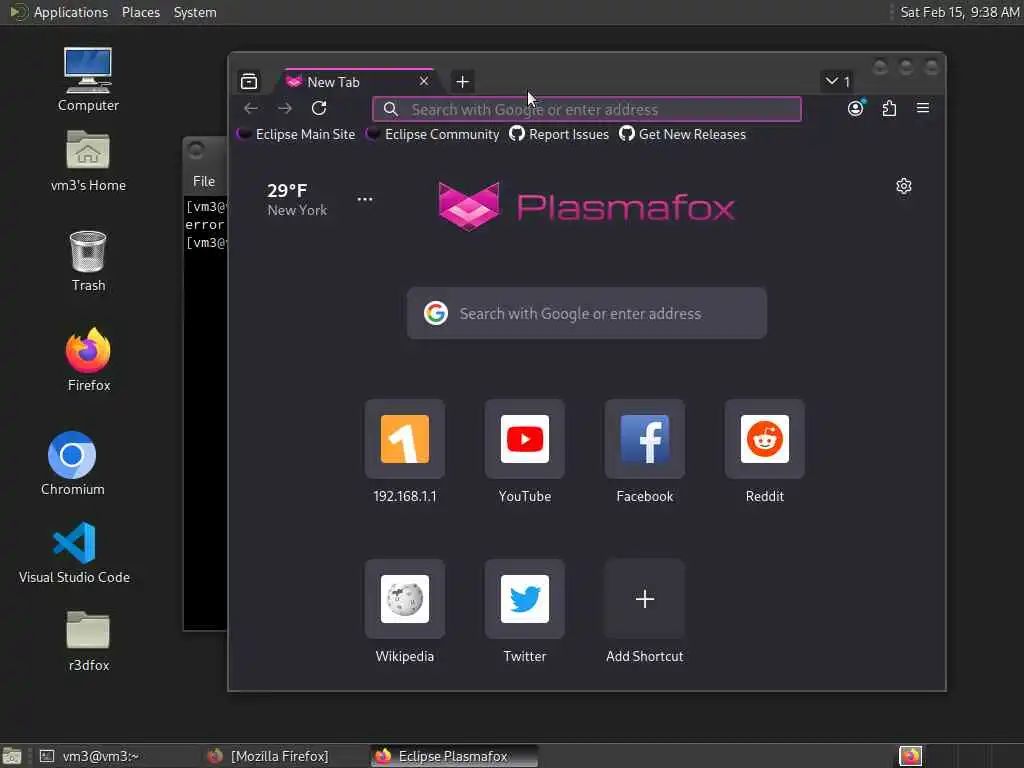The image size is (1024, 768).
Task: Open the Applications menu
Action: pyautogui.click(x=59, y=12)
